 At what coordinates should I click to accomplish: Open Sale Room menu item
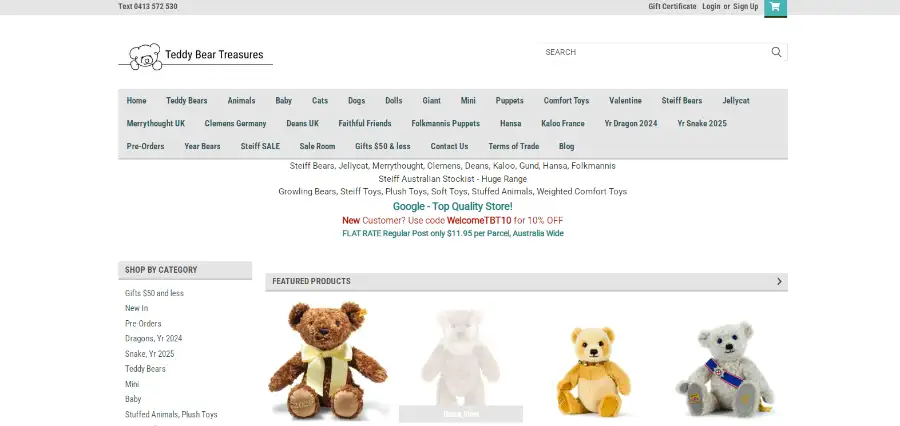point(317,146)
